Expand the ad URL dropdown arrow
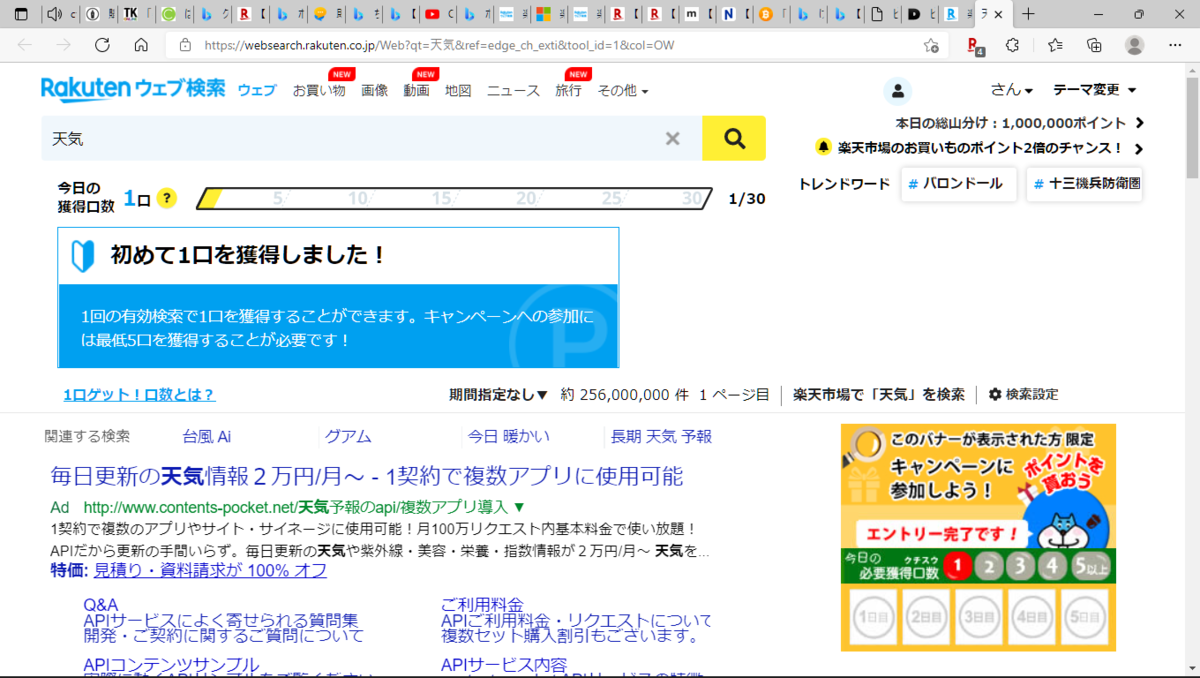 coord(519,507)
